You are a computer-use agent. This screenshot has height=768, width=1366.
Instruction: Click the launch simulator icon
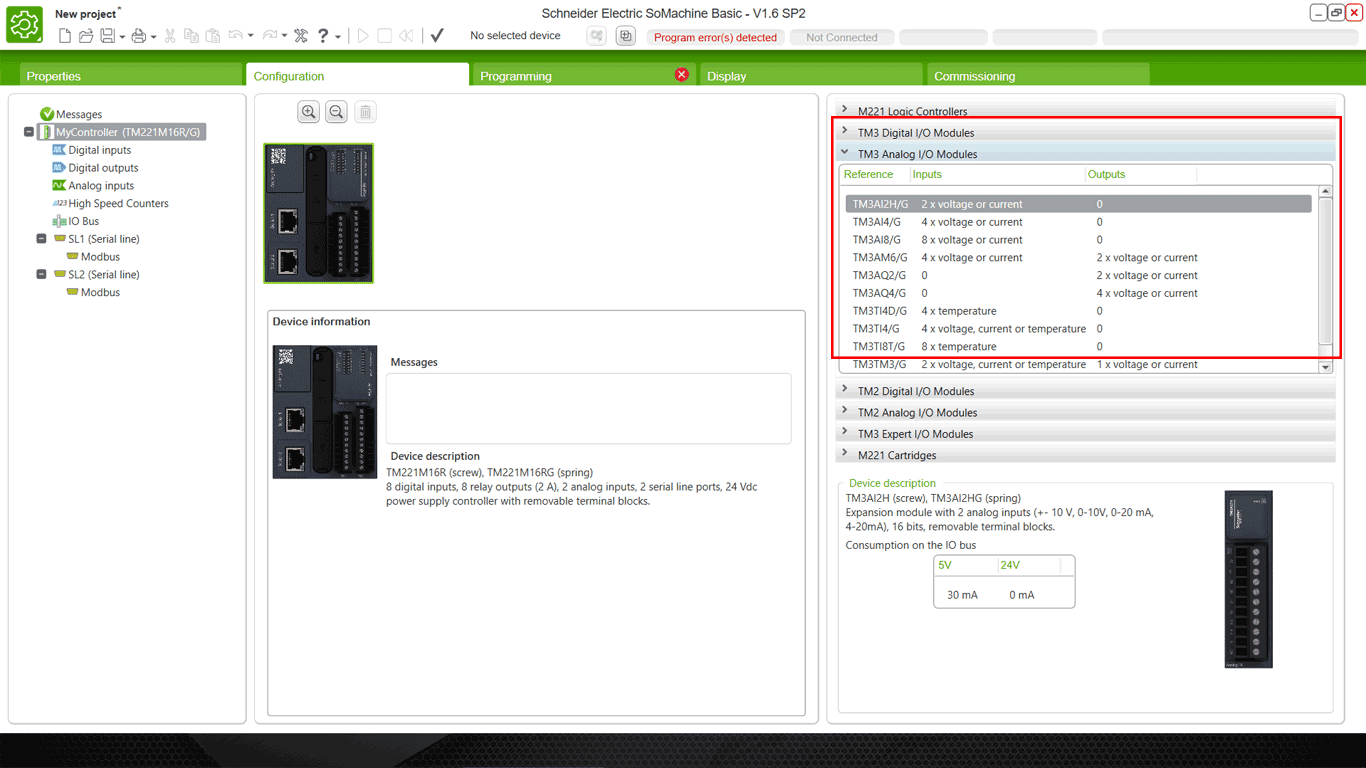pos(597,36)
